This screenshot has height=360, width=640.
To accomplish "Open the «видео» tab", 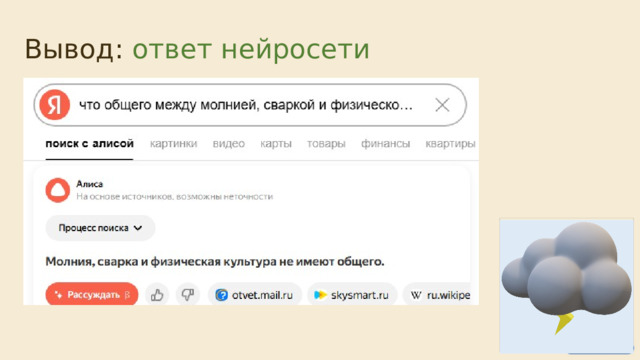I will pos(229,144).
